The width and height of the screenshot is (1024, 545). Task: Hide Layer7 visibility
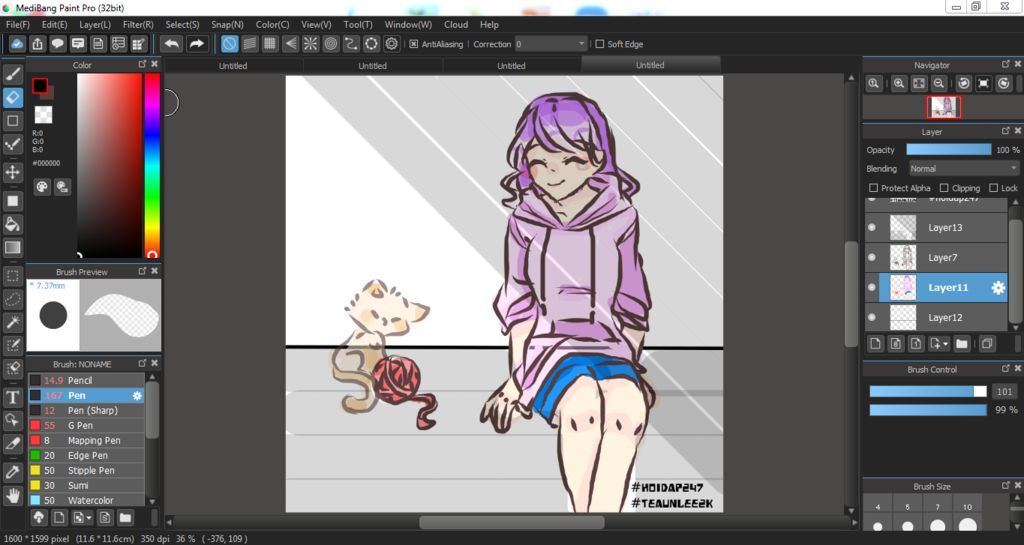[x=872, y=258]
